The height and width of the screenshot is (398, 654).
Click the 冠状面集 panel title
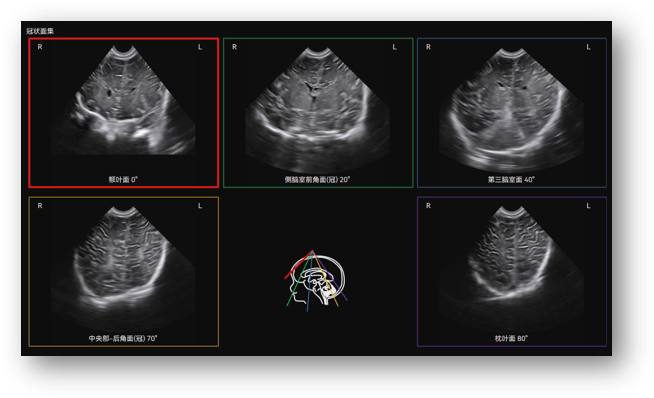coord(40,31)
